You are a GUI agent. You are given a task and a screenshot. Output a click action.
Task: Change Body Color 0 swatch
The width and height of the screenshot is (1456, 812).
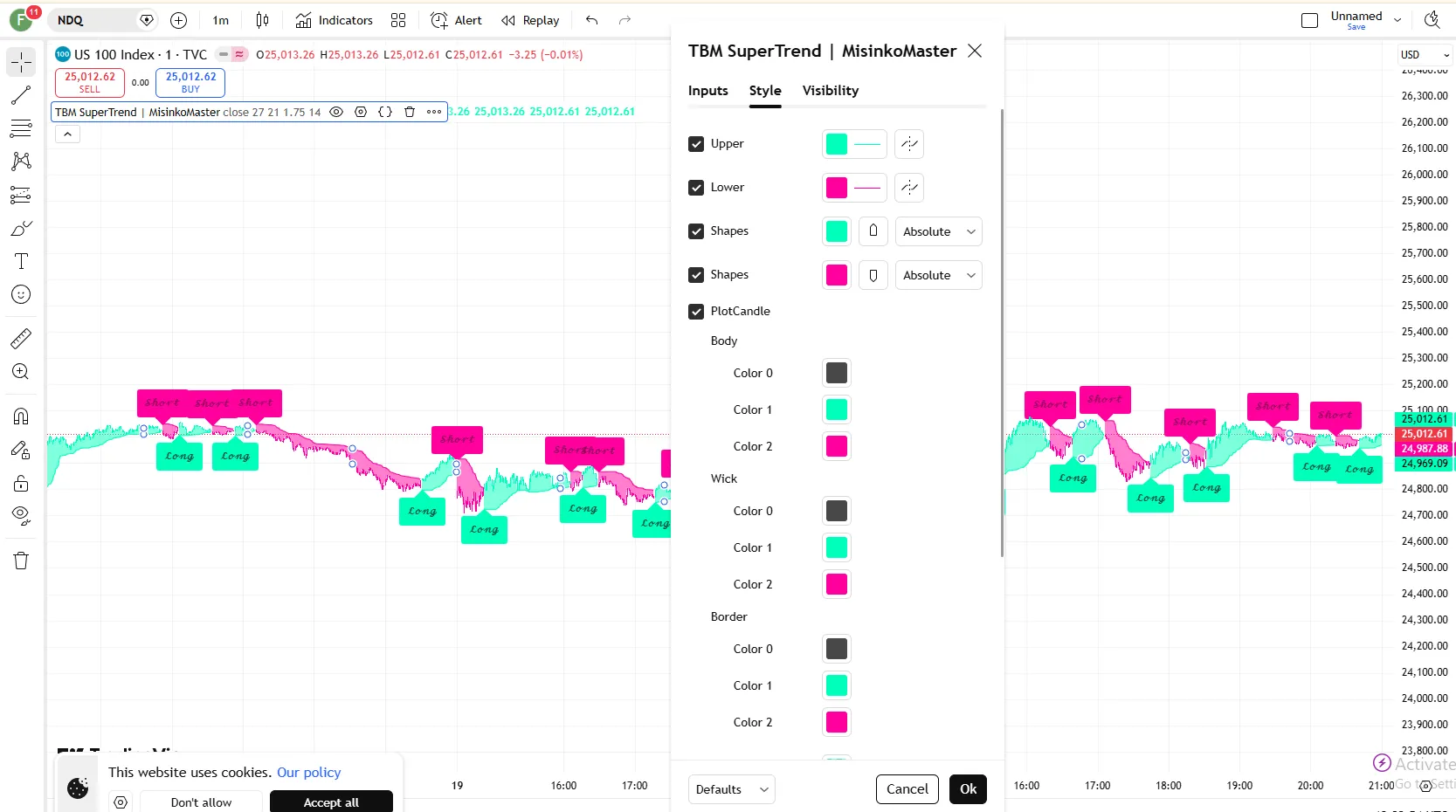coord(837,373)
